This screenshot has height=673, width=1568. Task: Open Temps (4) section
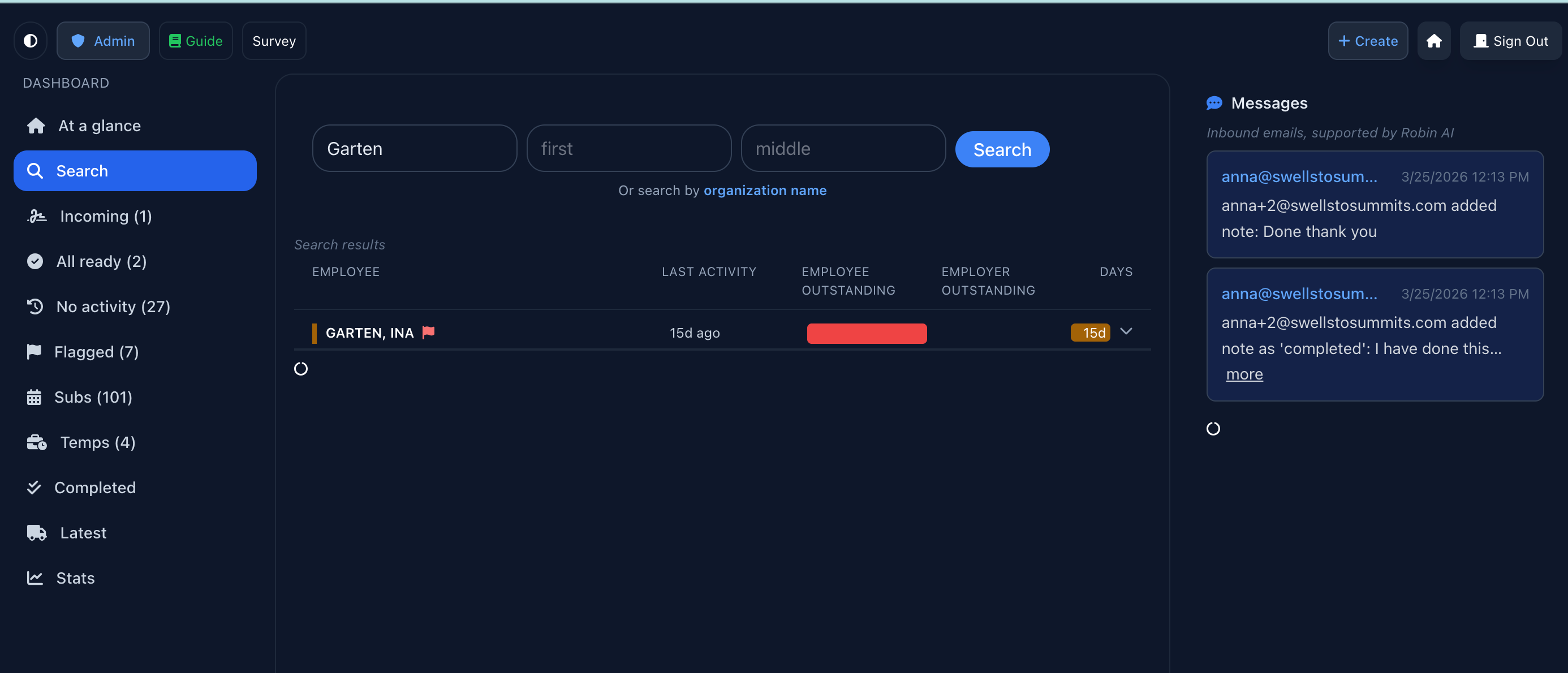coord(97,442)
